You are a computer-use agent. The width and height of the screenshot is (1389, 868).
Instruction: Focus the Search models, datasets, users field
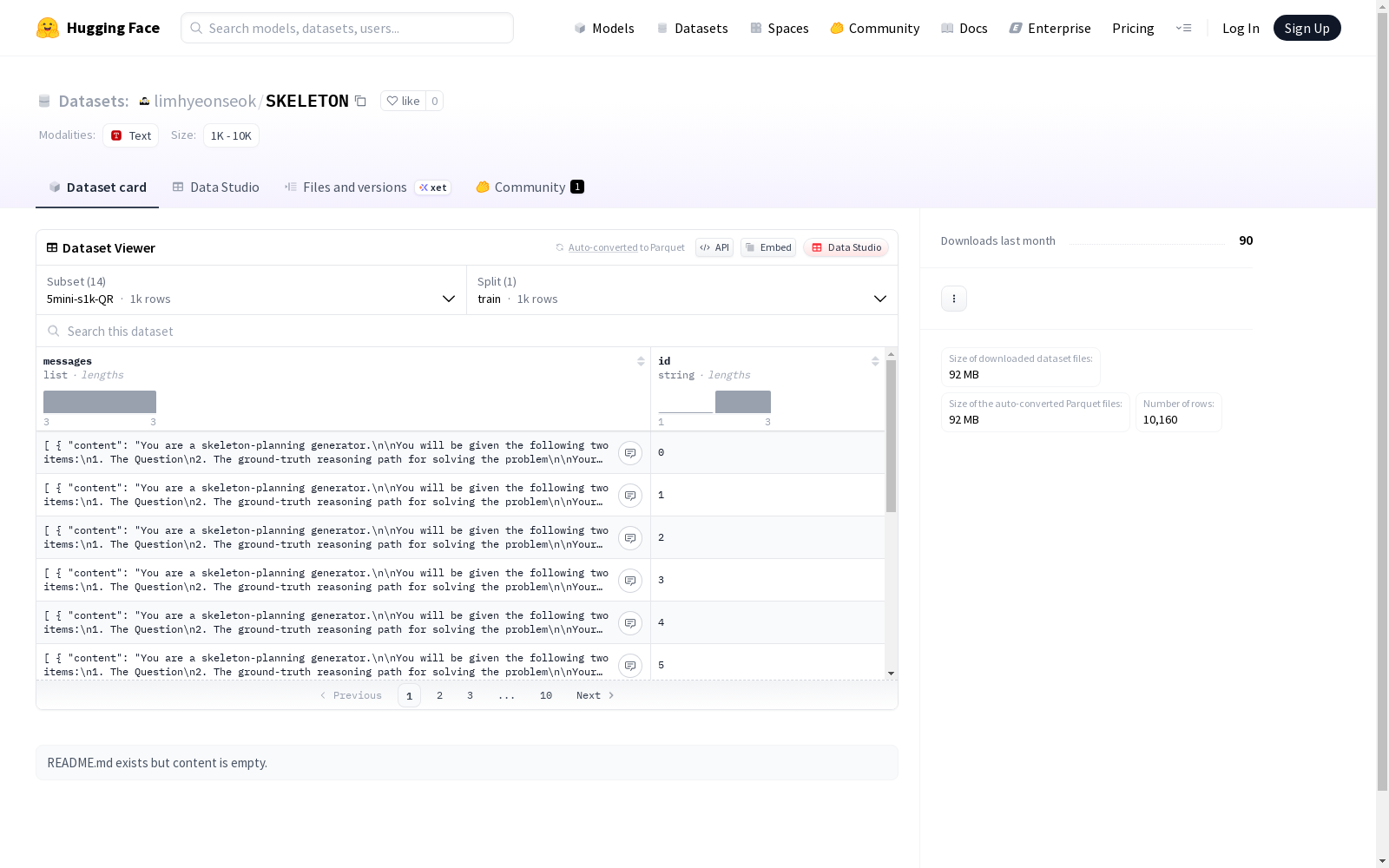tap(347, 28)
